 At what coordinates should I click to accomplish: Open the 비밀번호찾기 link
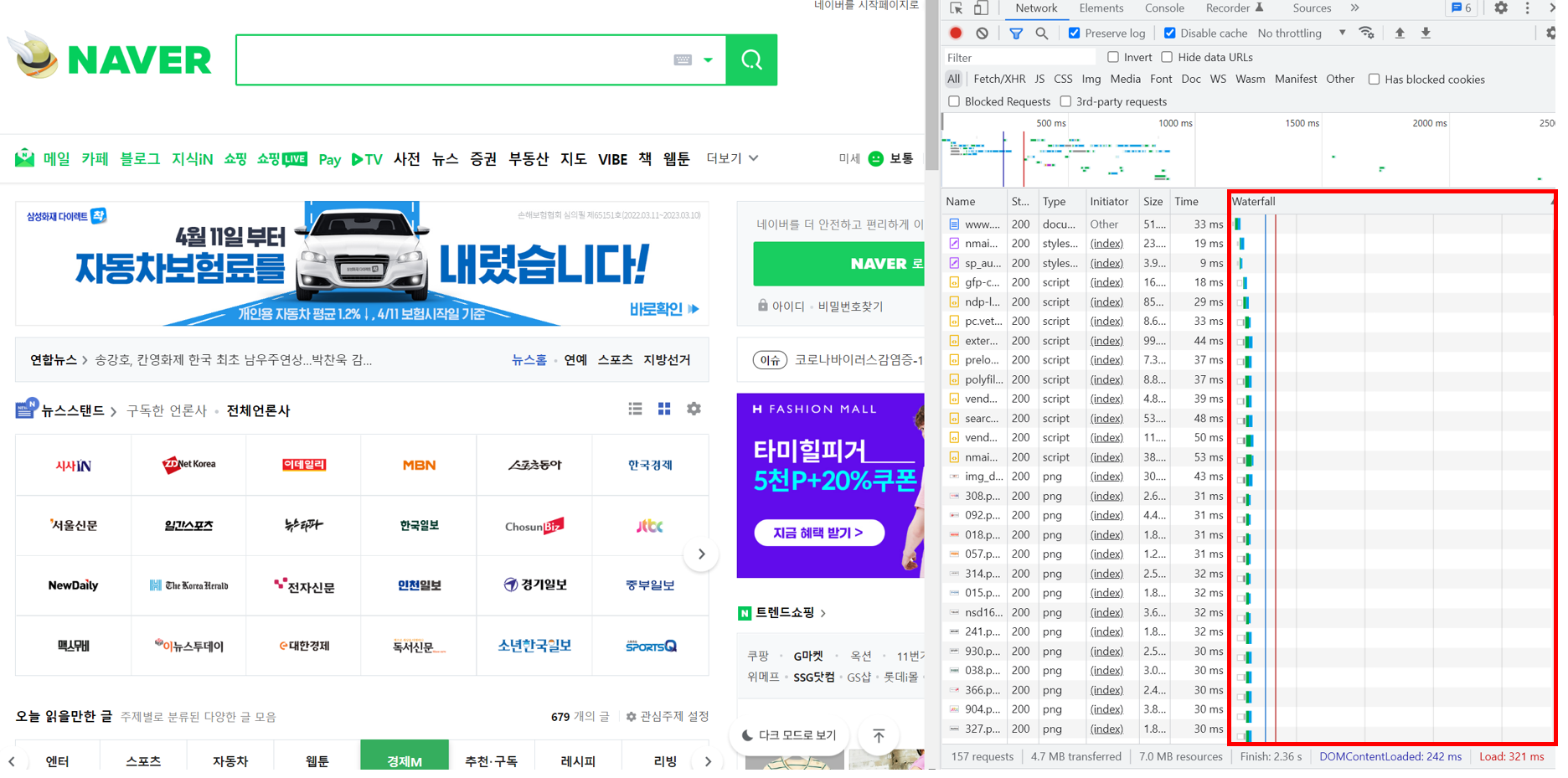(x=850, y=307)
